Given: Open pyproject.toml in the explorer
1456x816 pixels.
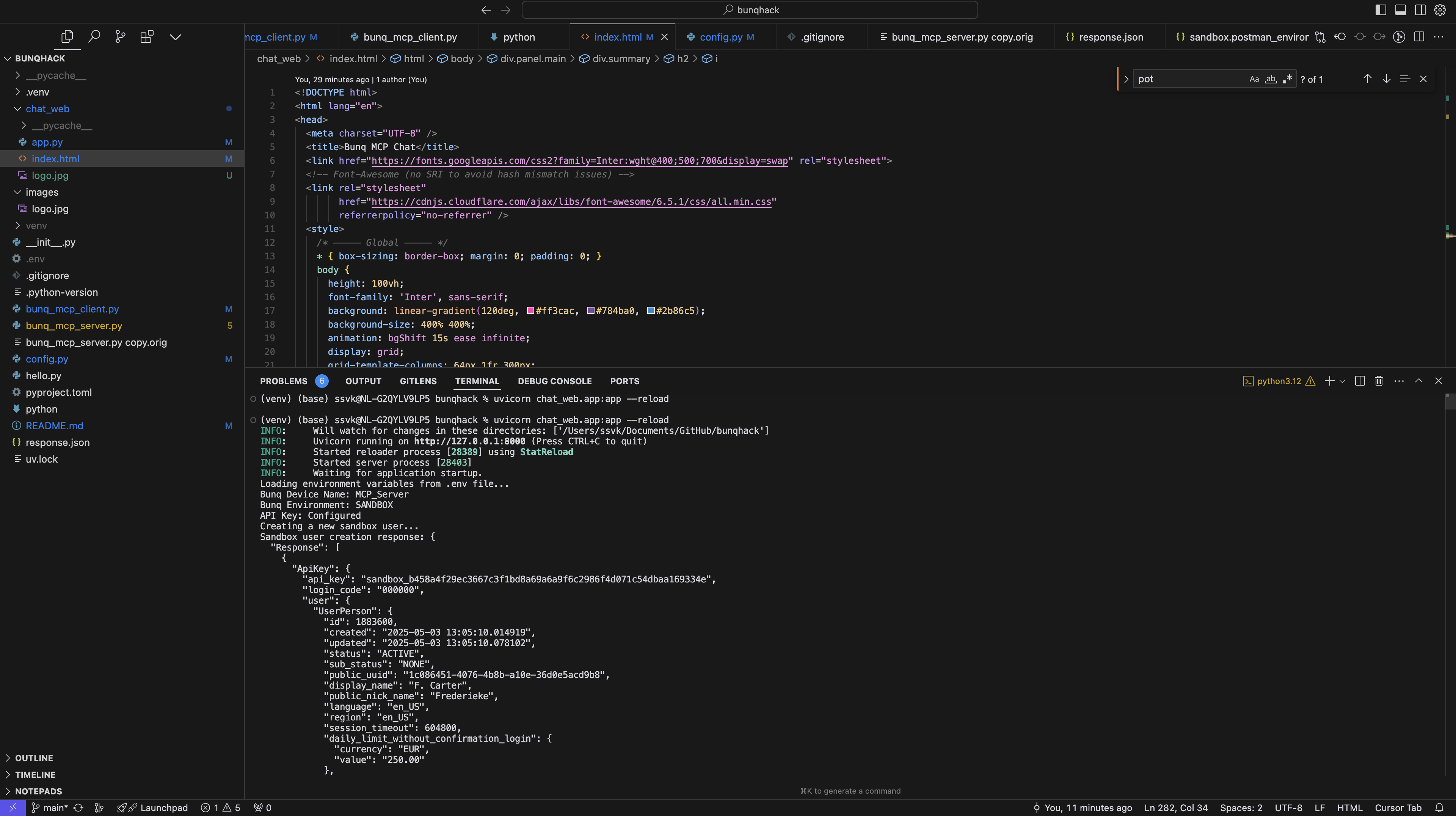Looking at the screenshot, I should point(59,392).
